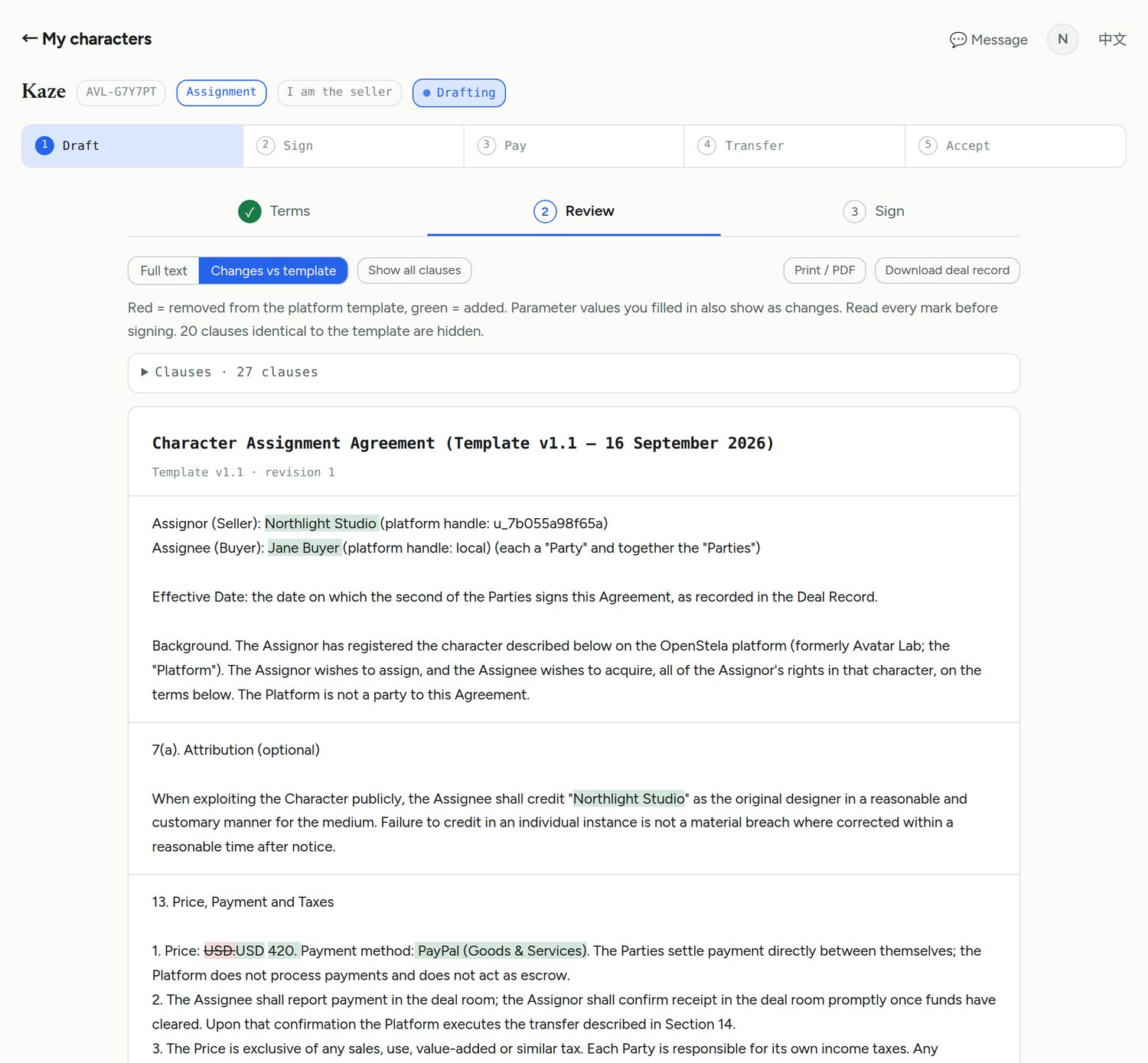
Task: Click the back arrow icon
Action: [x=30, y=38]
